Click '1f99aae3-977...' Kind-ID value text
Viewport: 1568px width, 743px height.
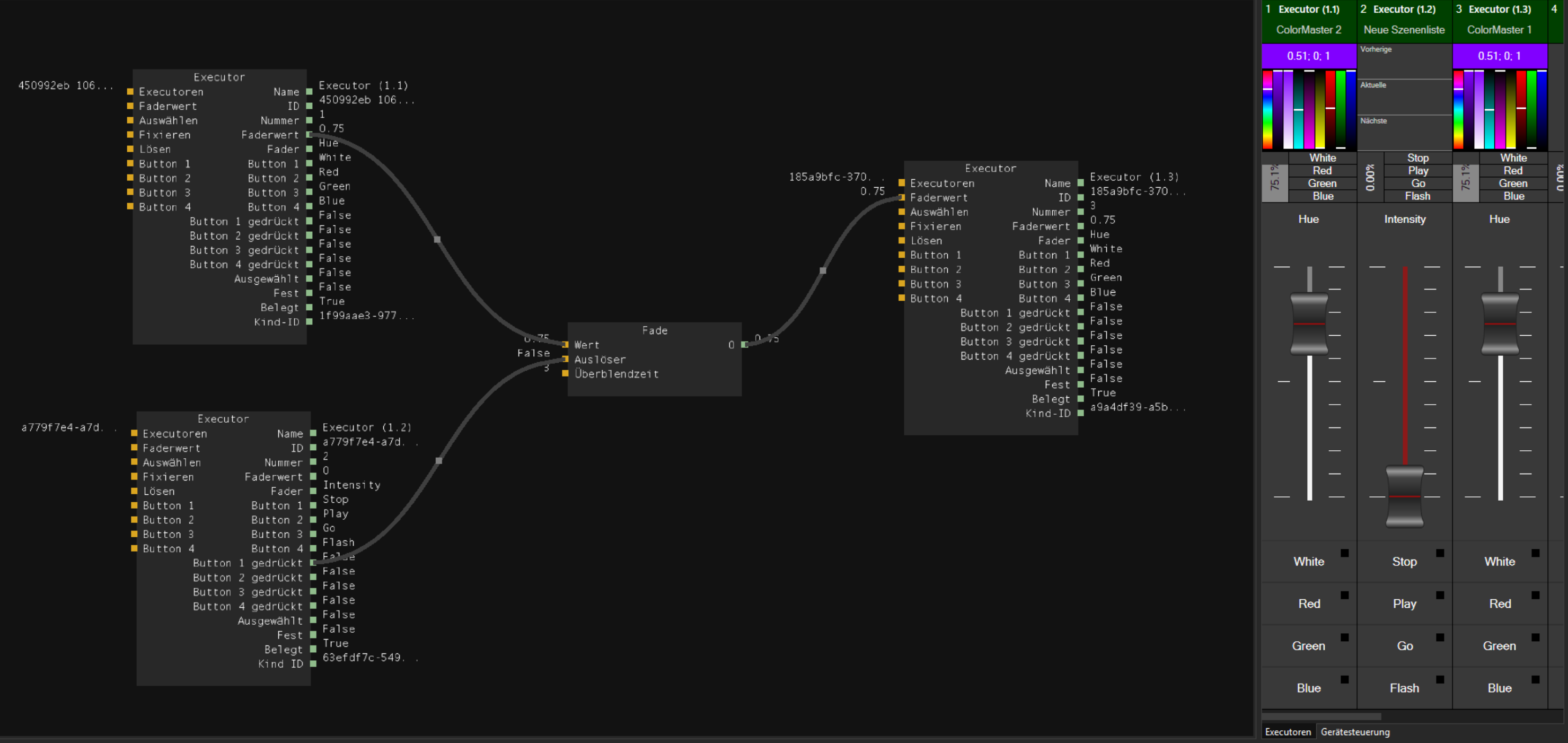pos(366,316)
